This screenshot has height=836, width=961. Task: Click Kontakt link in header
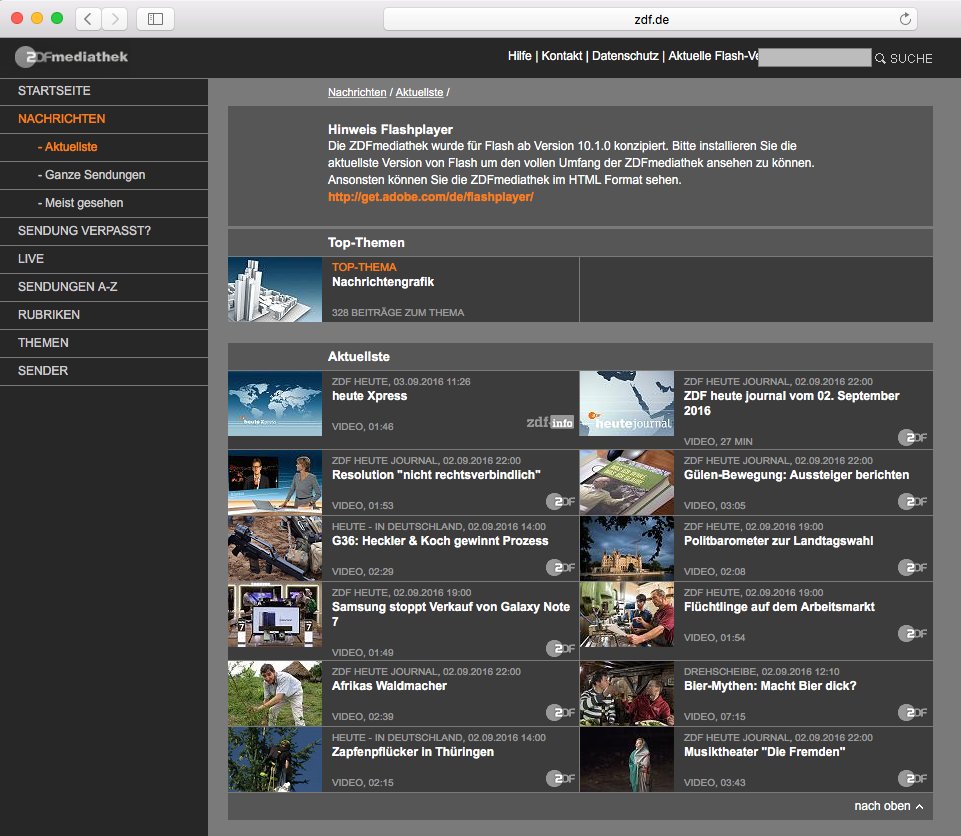point(561,56)
